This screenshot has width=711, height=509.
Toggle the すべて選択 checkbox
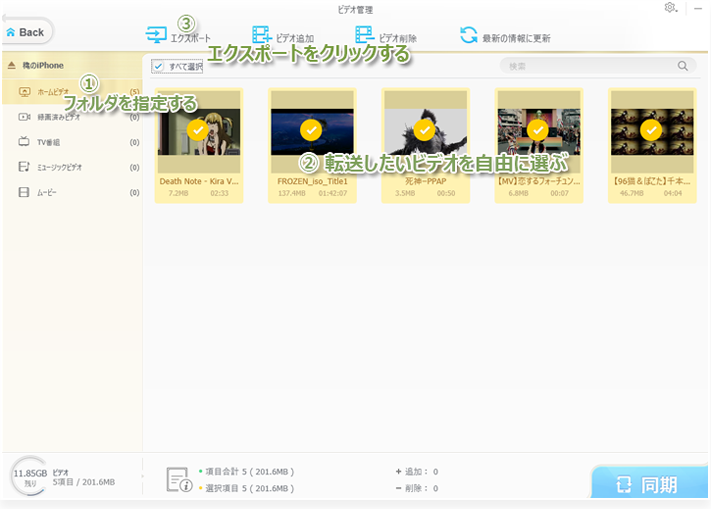(x=158, y=67)
